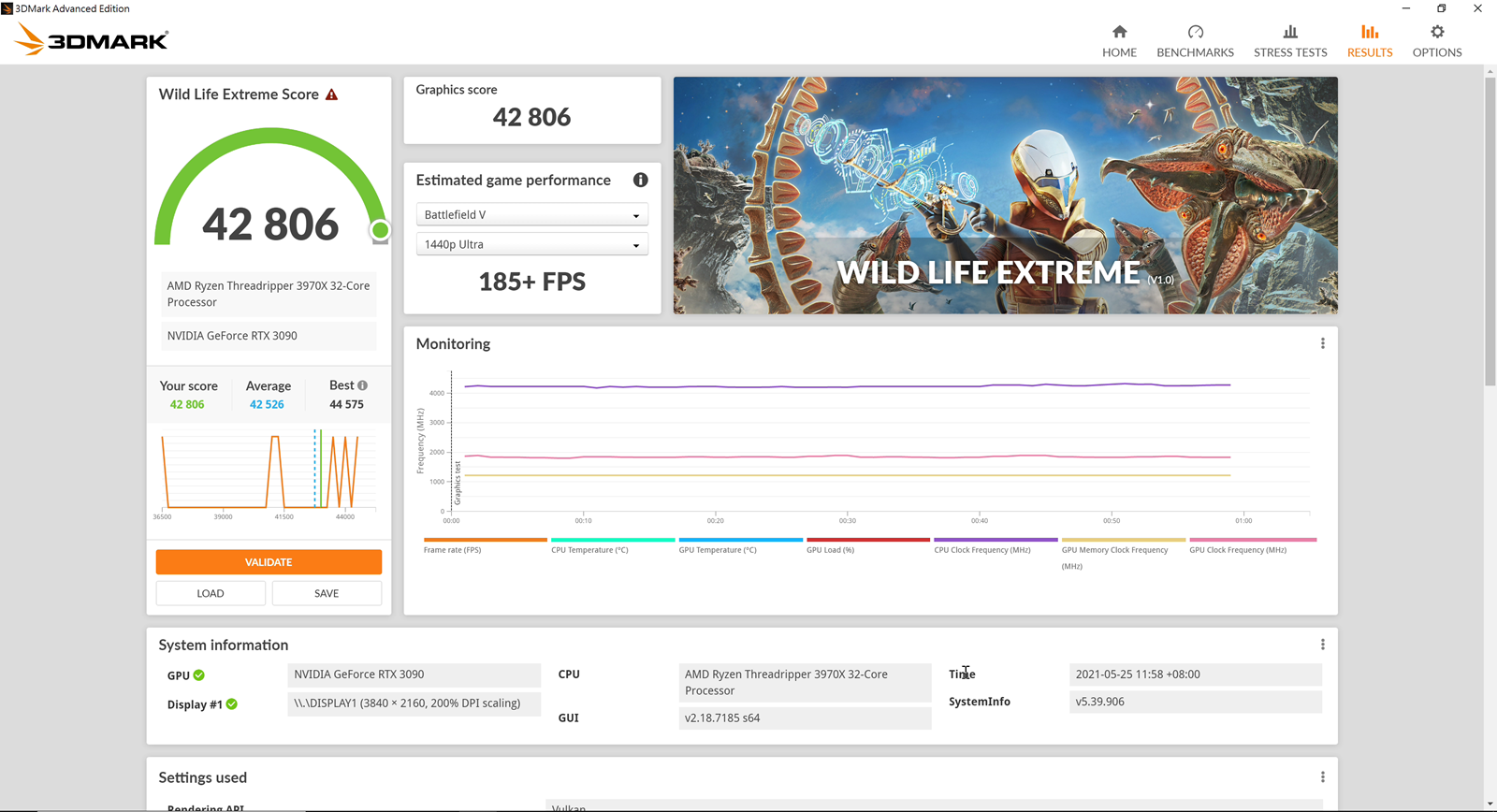Click the 3DMark logo

(92, 39)
